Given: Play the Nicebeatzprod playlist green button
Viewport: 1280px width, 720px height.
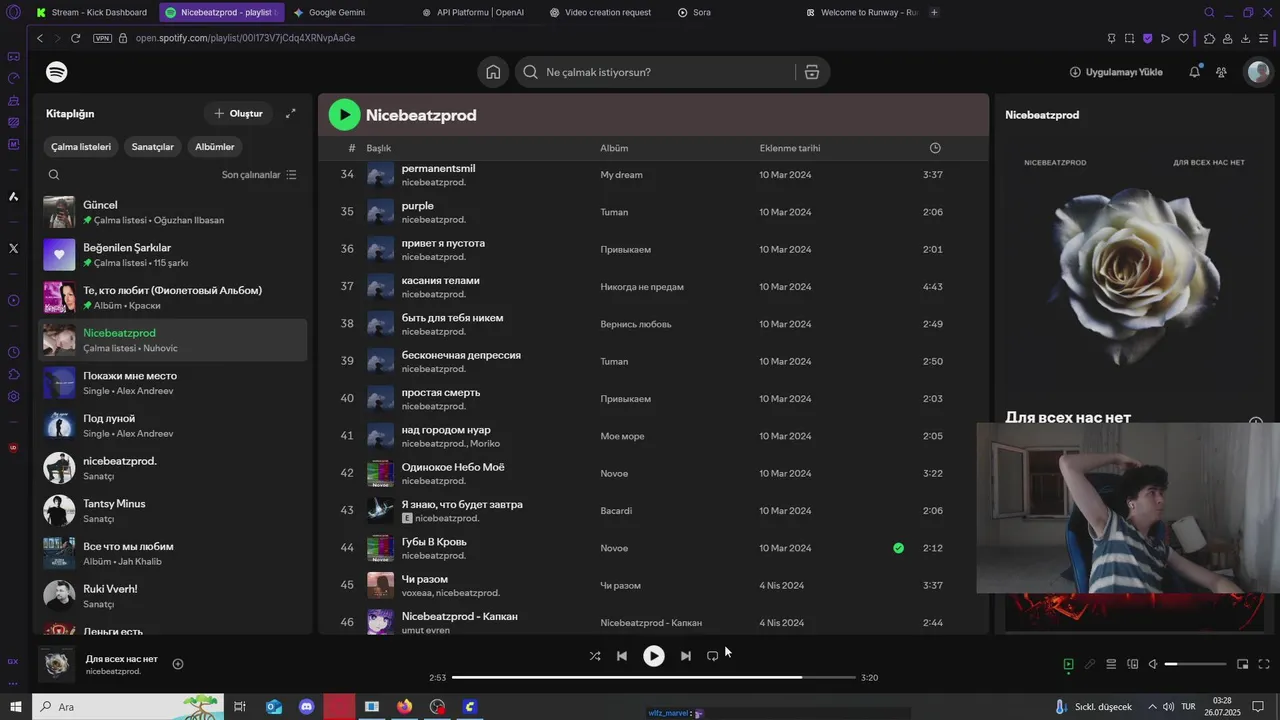Looking at the screenshot, I should [x=344, y=115].
